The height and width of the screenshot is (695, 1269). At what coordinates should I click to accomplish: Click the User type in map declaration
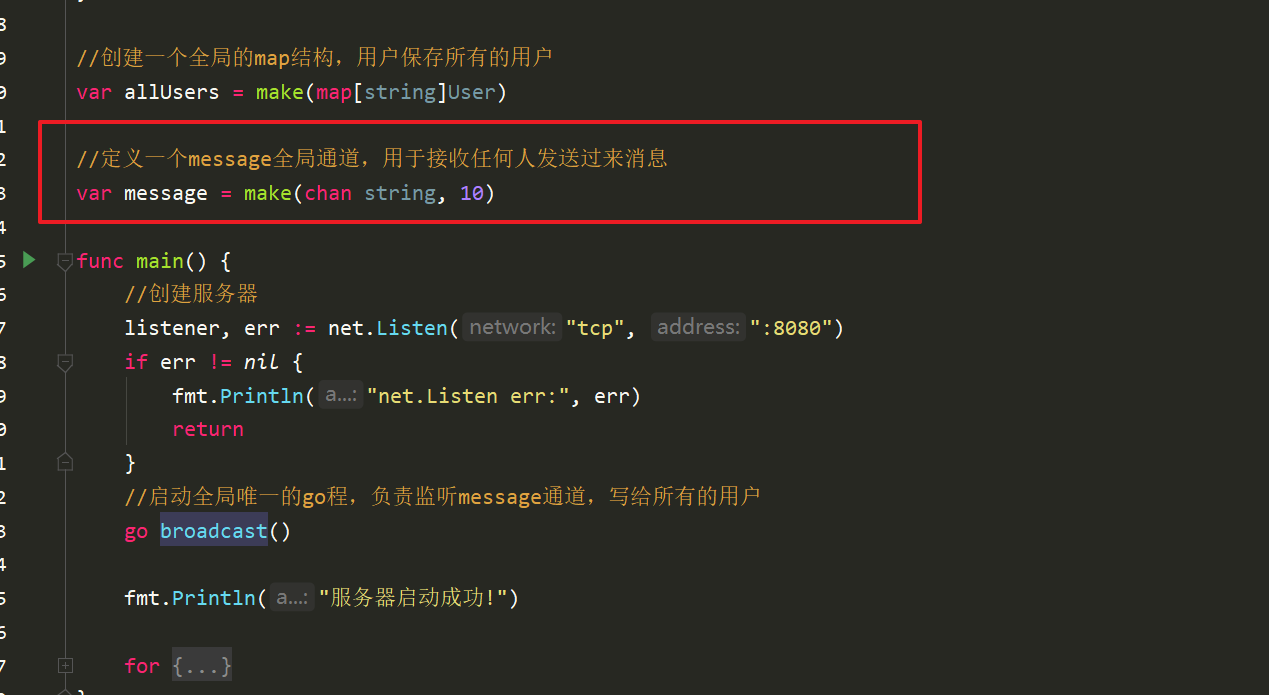pos(472,93)
